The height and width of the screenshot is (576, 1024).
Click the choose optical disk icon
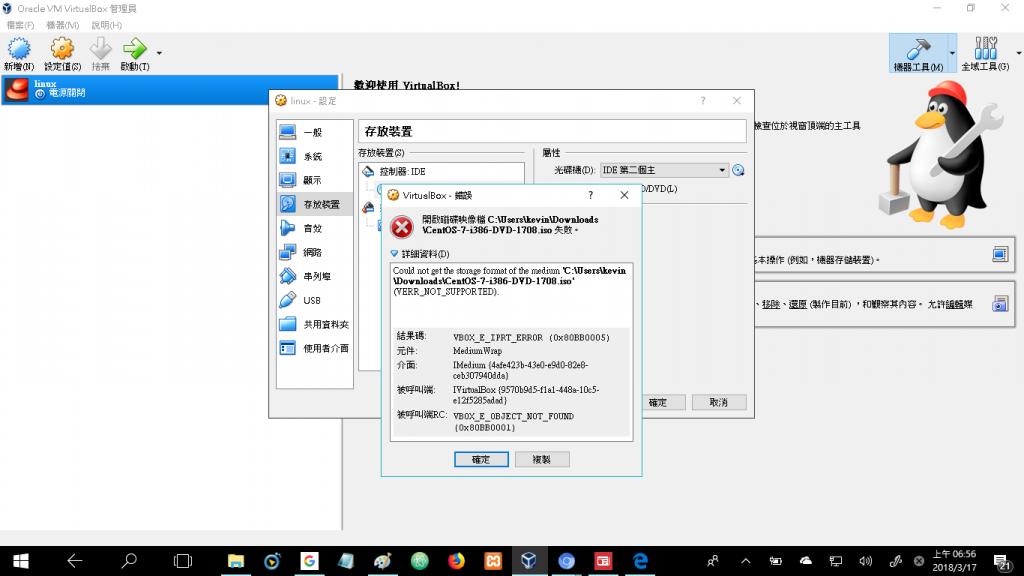click(x=739, y=170)
